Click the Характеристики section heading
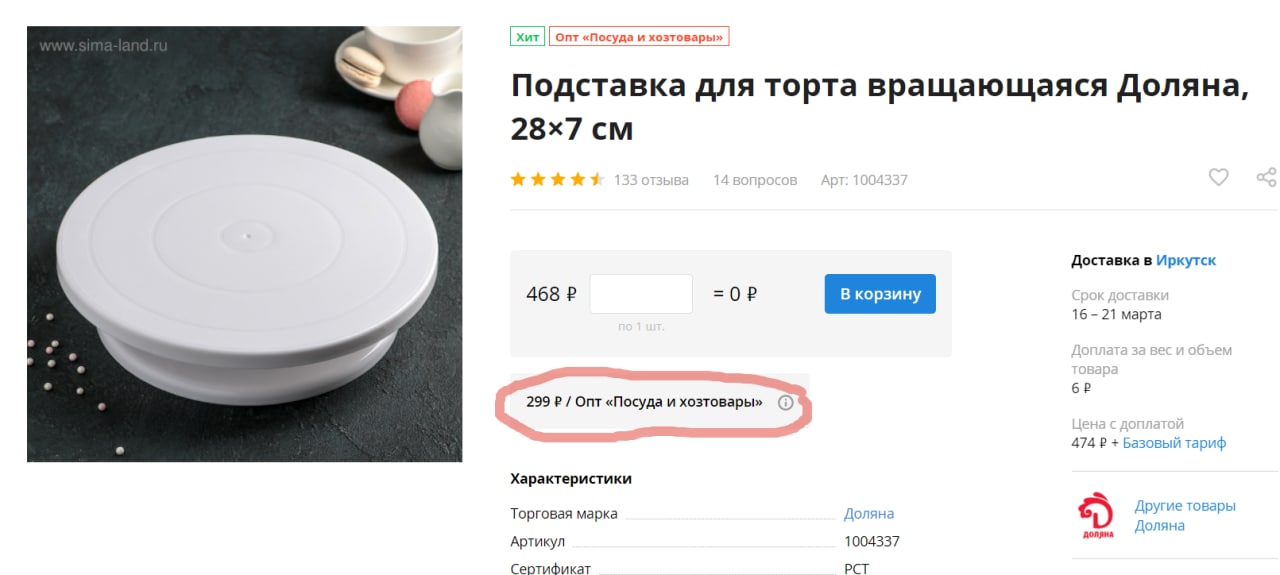 [571, 478]
